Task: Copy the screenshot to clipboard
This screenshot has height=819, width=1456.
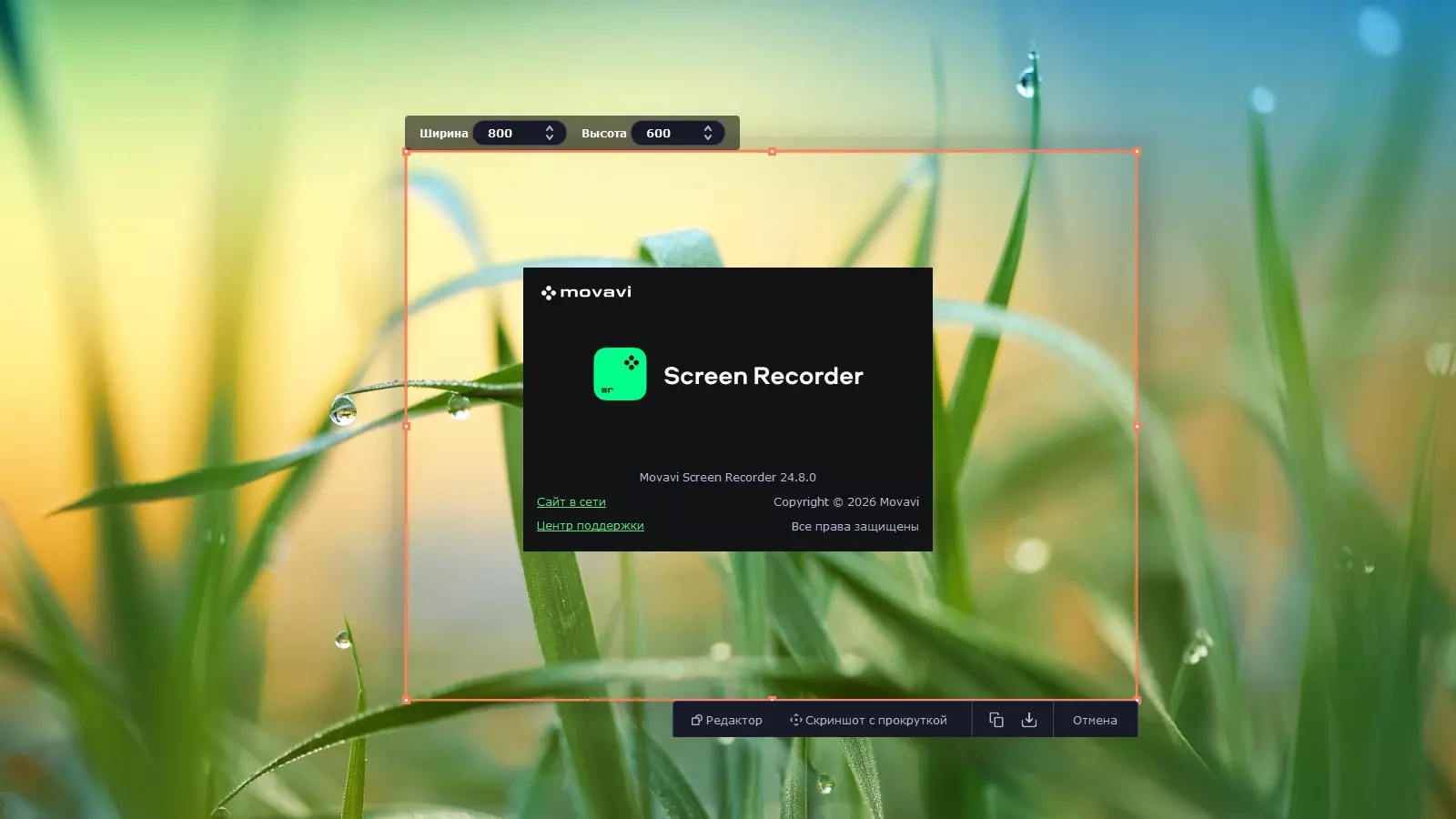Action: tap(996, 720)
